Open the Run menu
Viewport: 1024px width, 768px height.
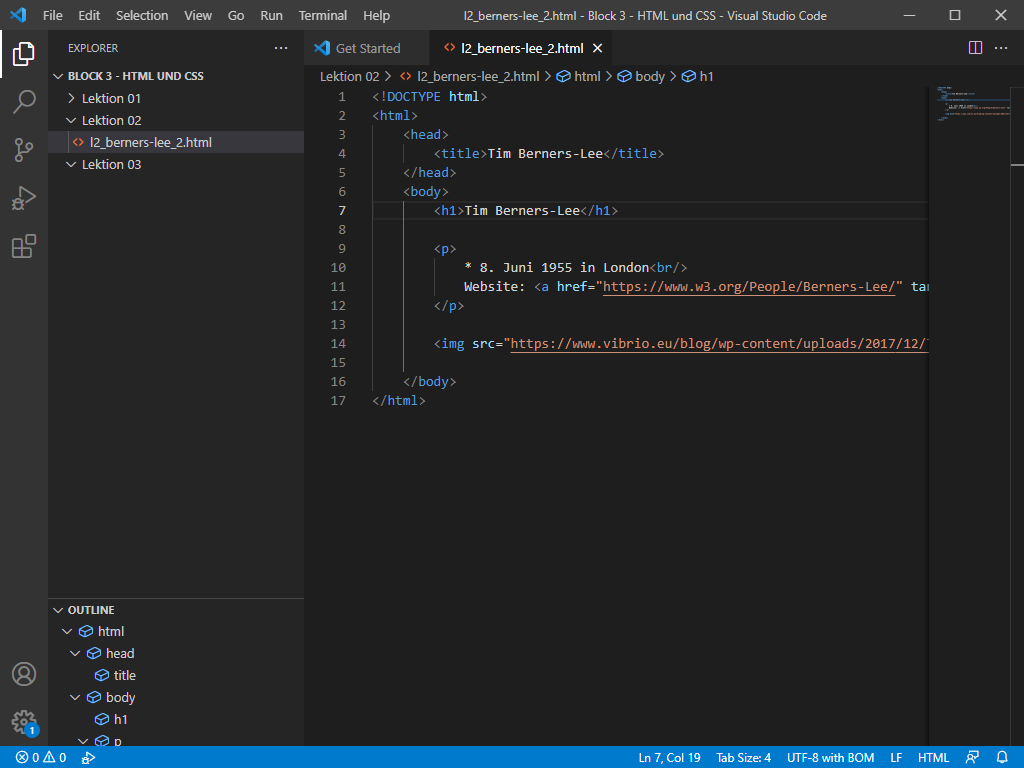271,15
